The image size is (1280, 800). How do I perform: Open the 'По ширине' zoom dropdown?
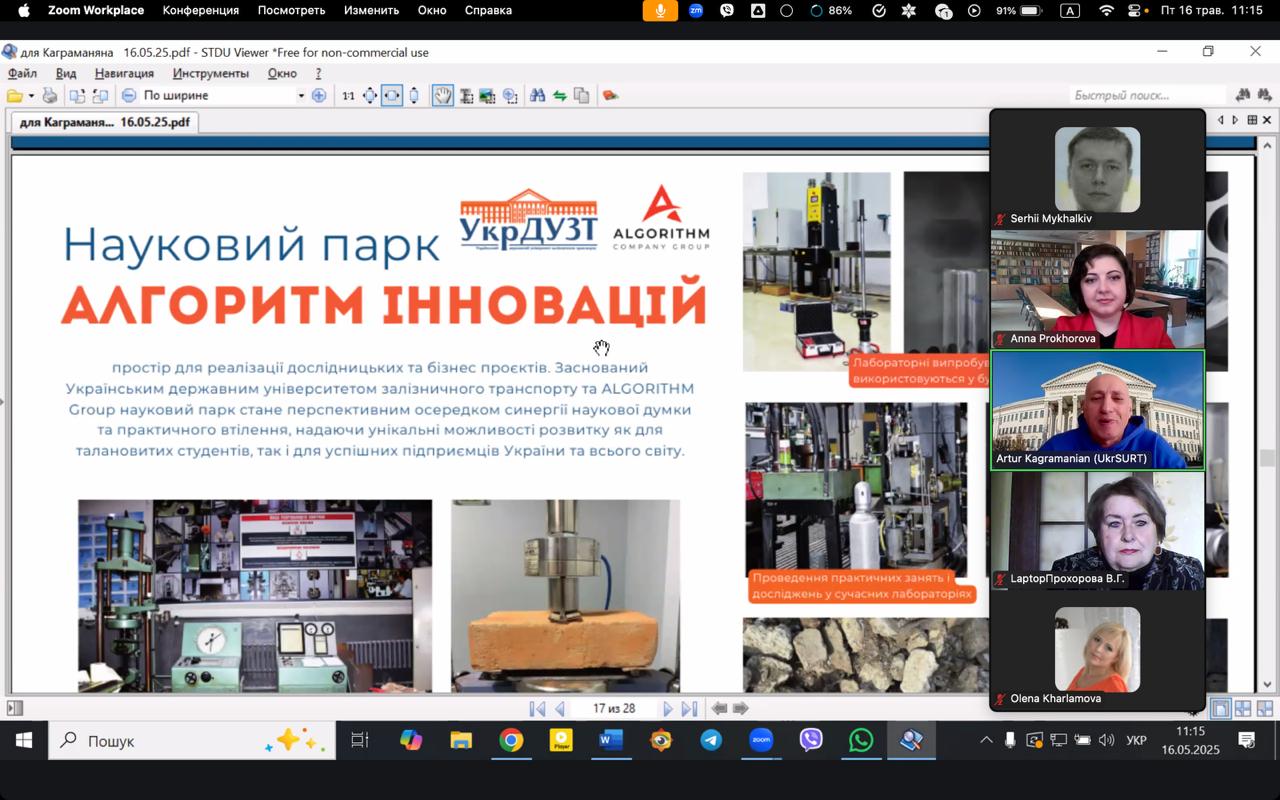(x=301, y=96)
